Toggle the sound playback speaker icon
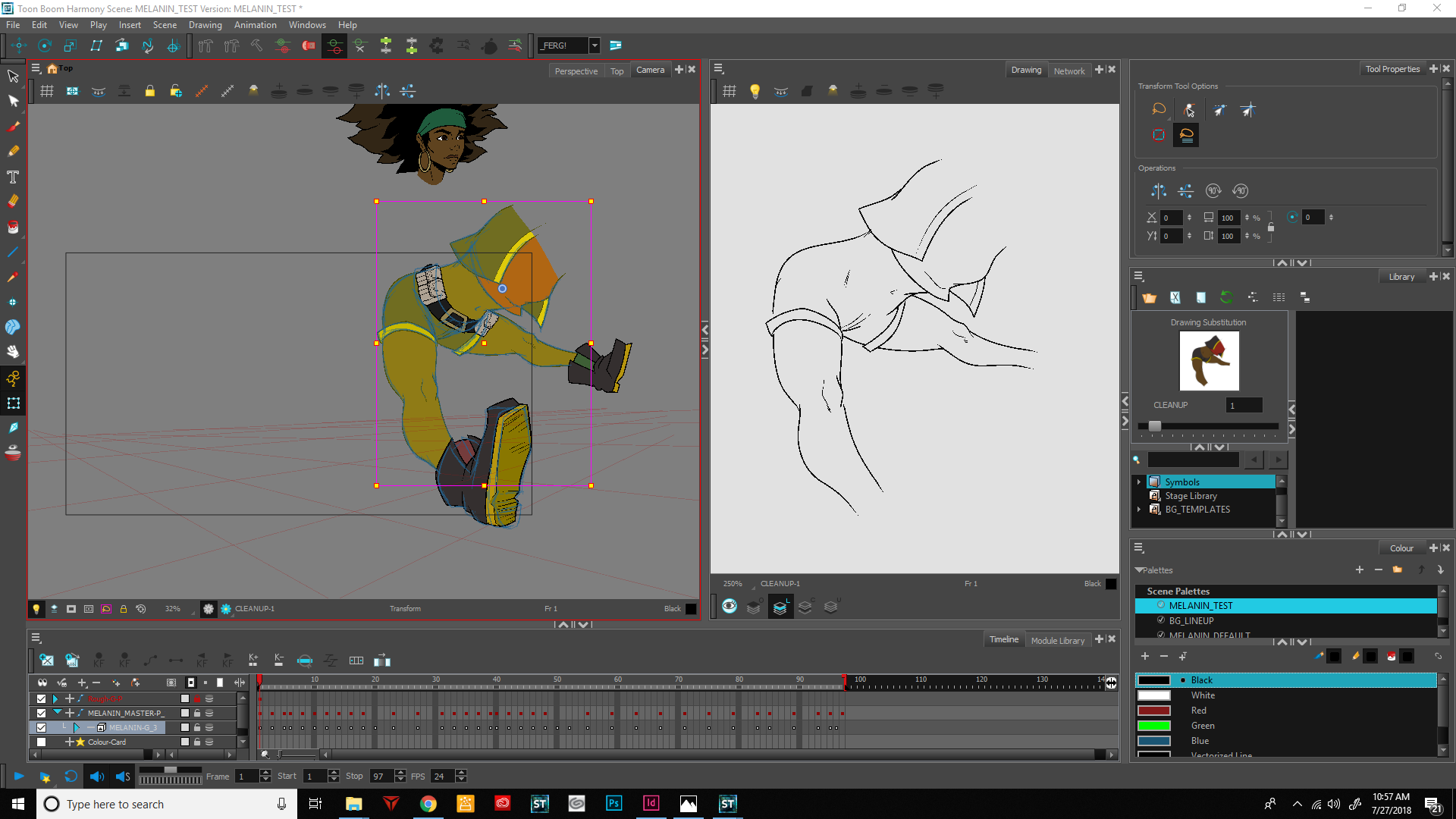The width and height of the screenshot is (1456, 819). coord(97,777)
